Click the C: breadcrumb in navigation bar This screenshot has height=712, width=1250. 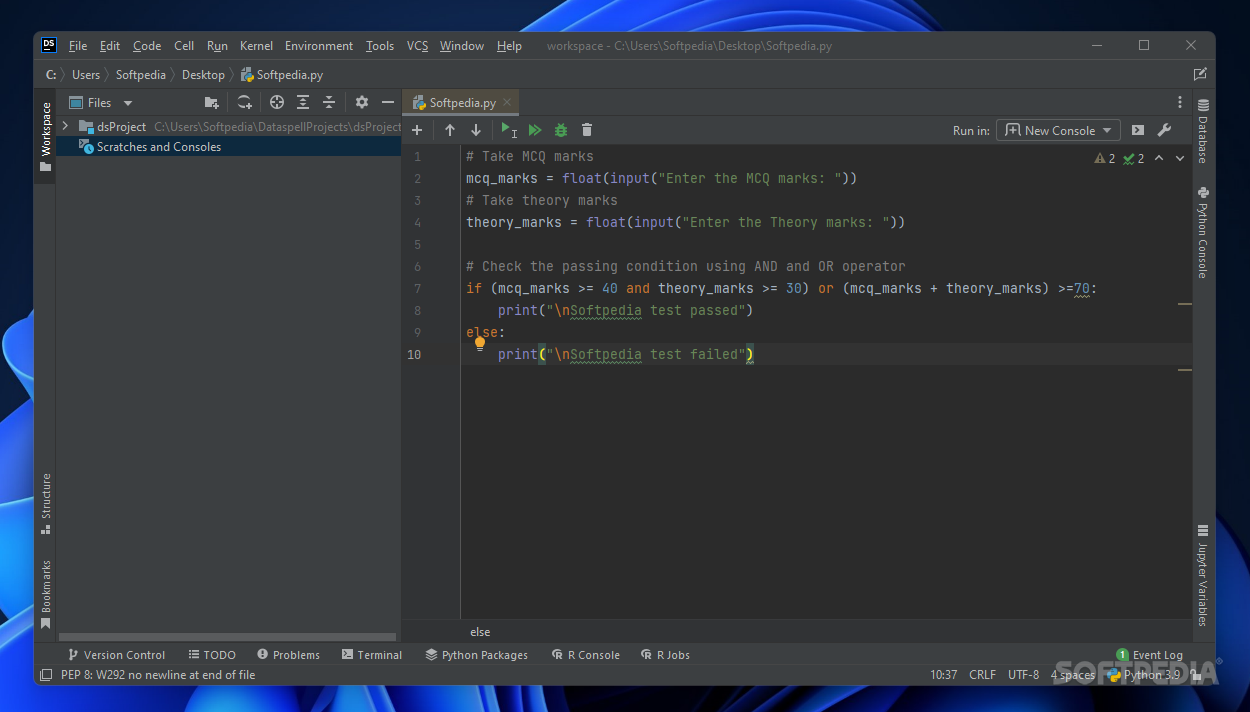click(51, 74)
